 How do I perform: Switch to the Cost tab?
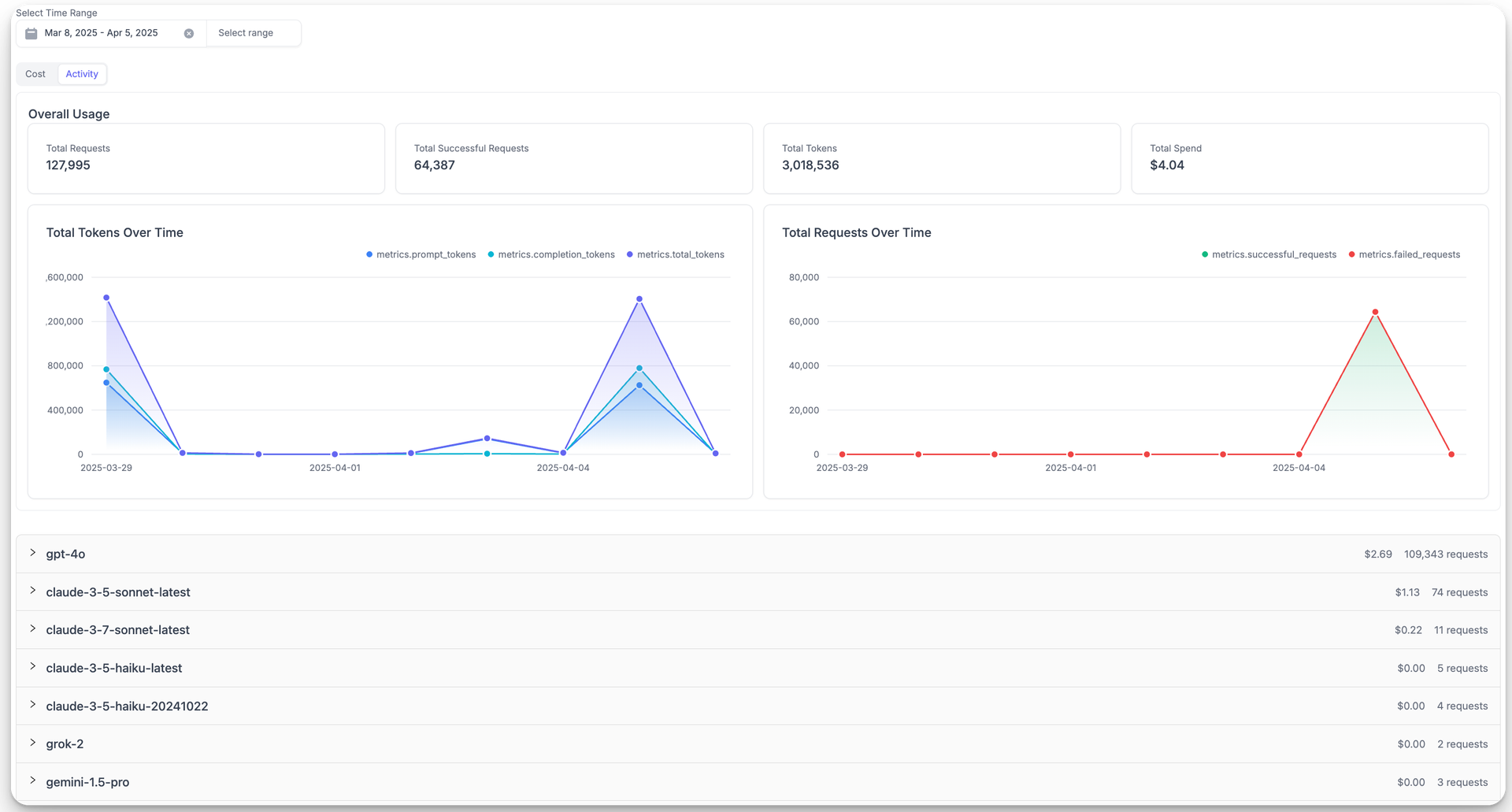tap(35, 74)
